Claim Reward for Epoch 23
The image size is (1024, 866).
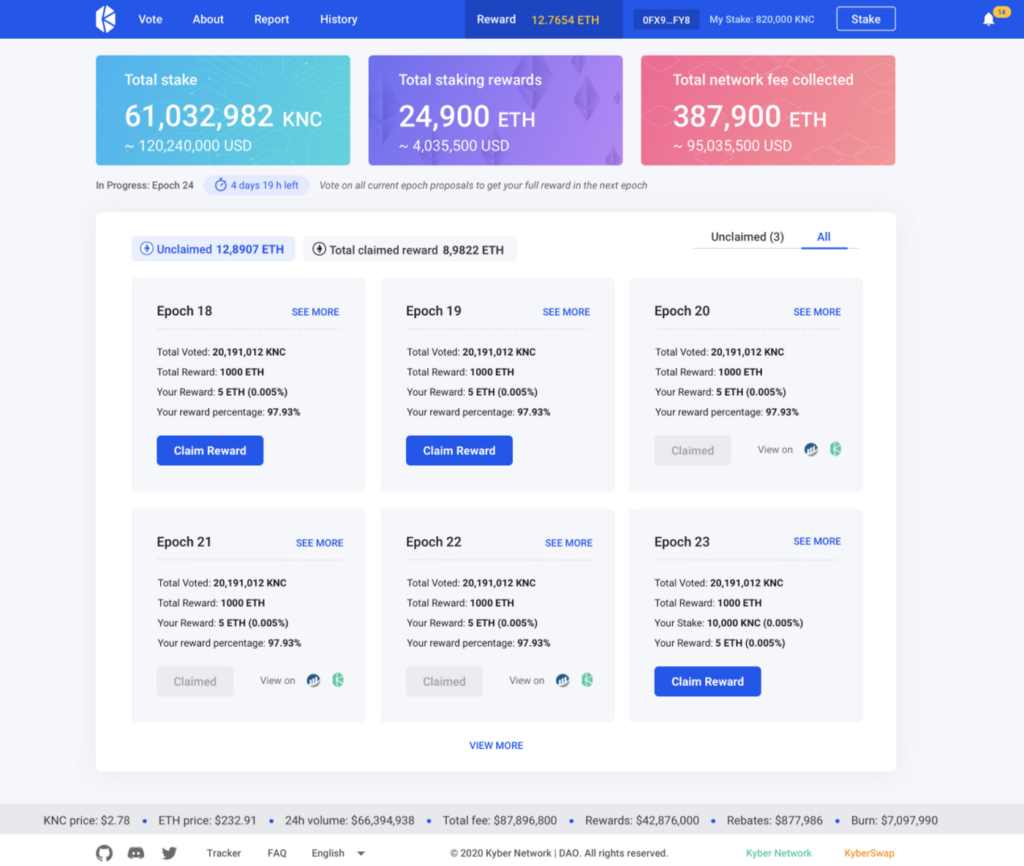pyautogui.click(x=707, y=681)
